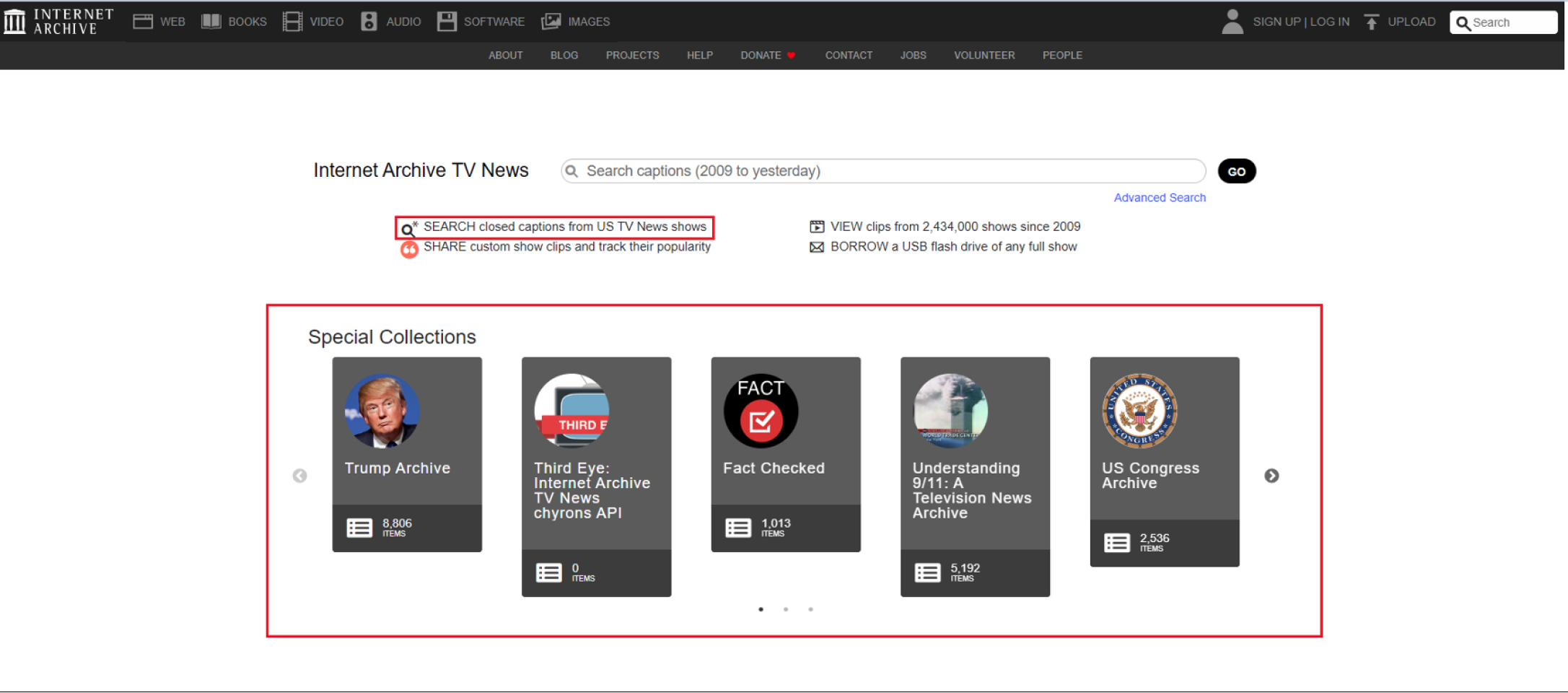The height and width of the screenshot is (693, 1568).
Task: Open the Trump Archive portrait thumbnail
Action: click(382, 411)
